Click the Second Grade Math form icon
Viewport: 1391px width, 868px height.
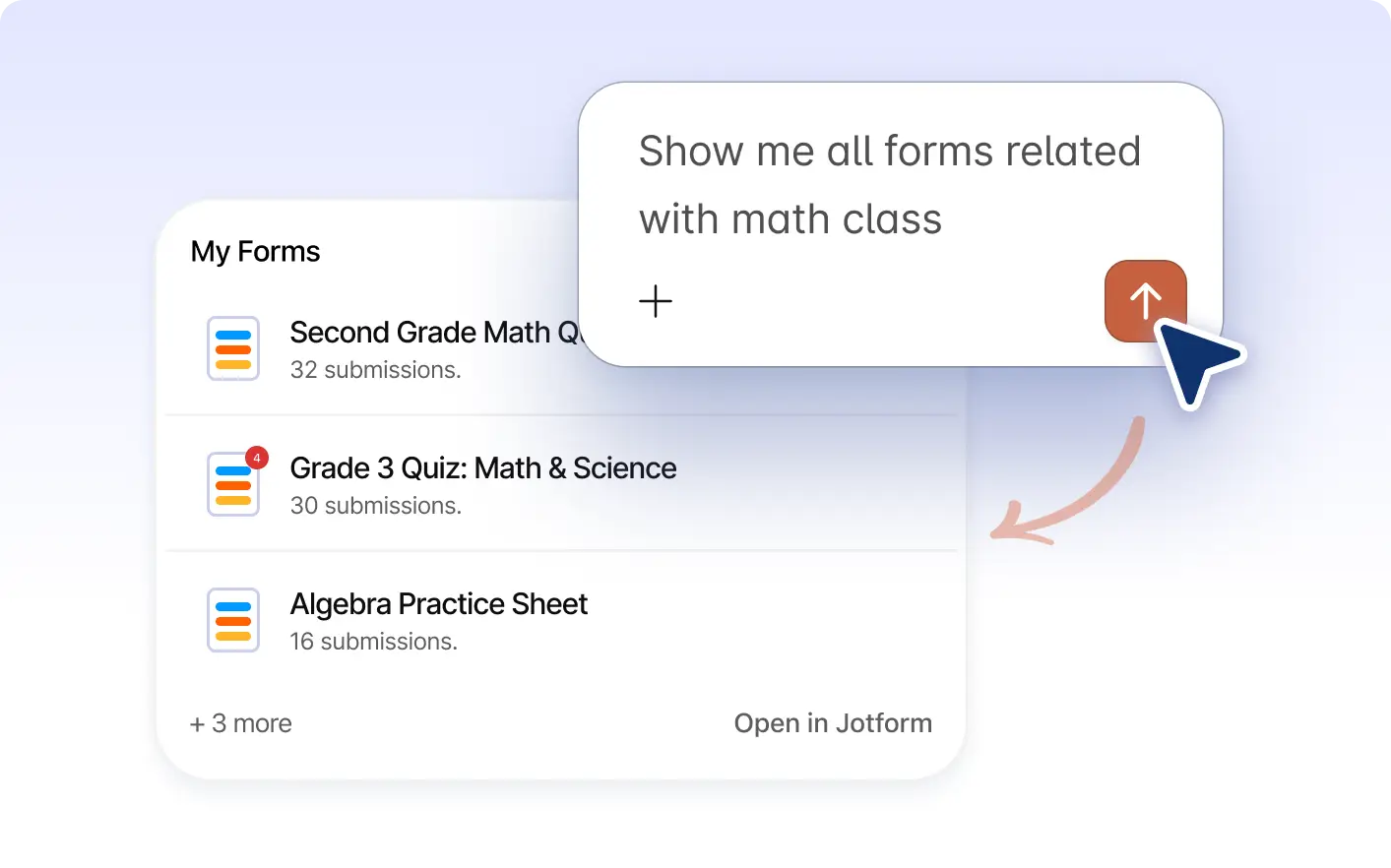[x=233, y=348]
